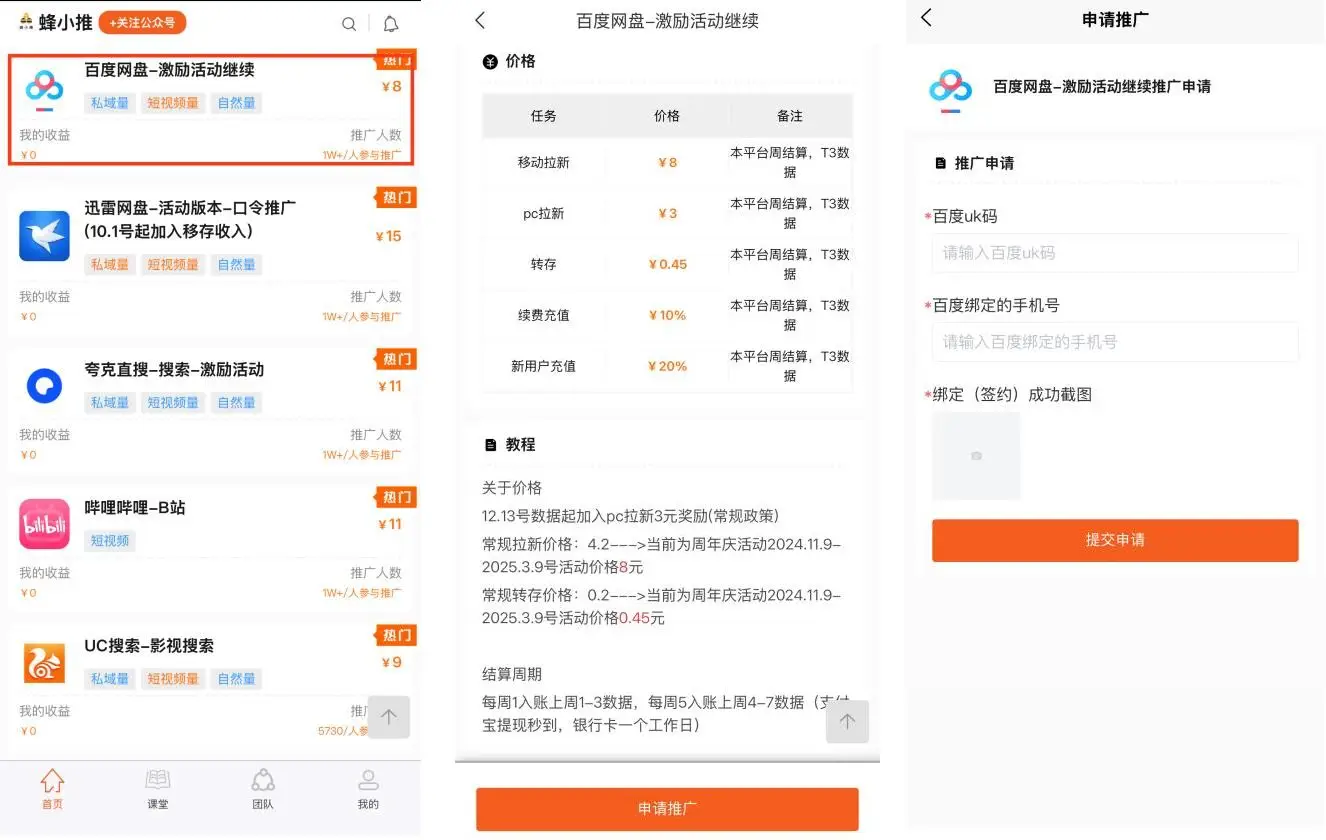
Task: Click the 价格 section yen icon
Action: pyautogui.click(x=490, y=62)
